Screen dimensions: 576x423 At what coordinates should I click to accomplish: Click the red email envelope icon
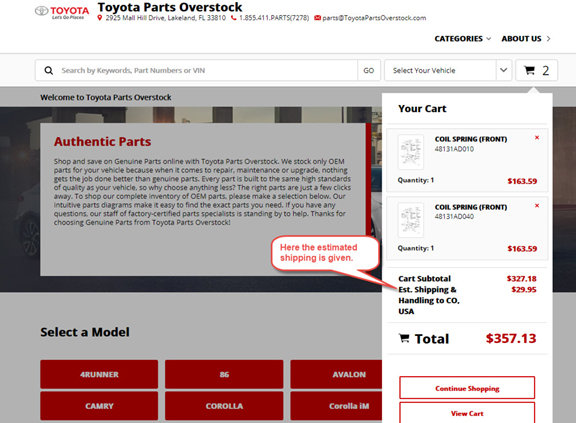coord(317,18)
